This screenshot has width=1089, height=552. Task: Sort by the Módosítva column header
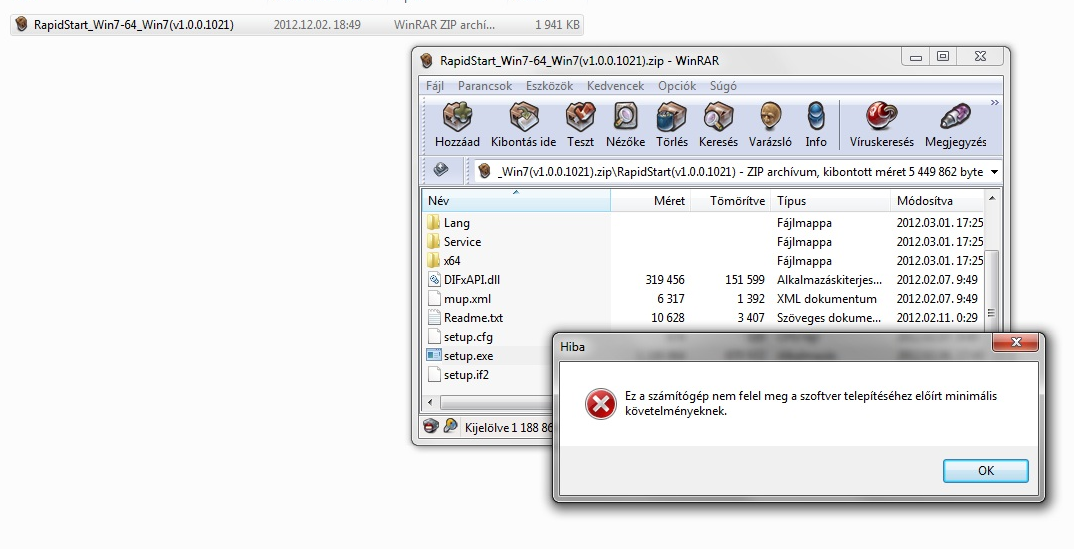pyautogui.click(x=937, y=201)
